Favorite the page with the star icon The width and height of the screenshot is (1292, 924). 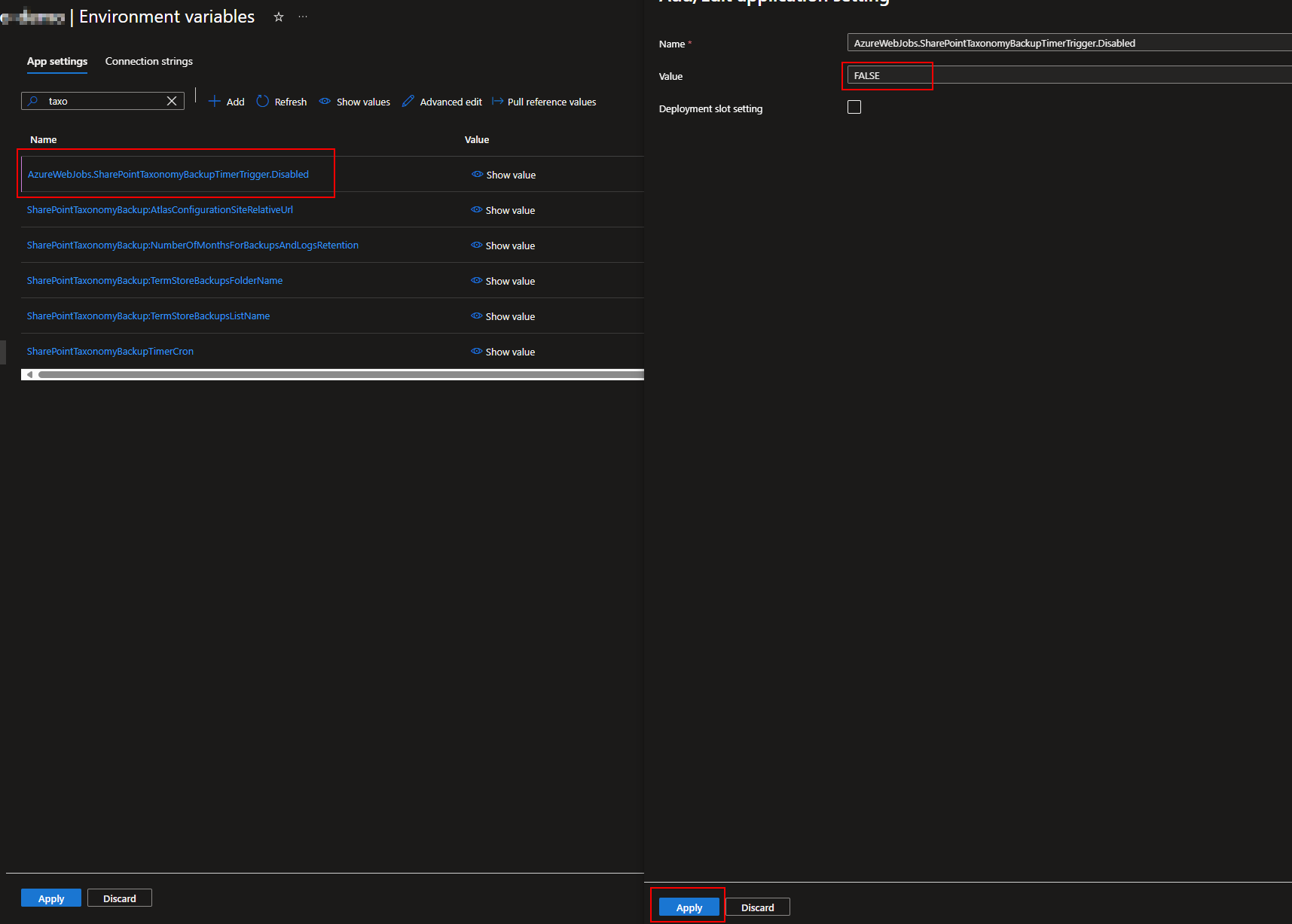click(279, 17)
